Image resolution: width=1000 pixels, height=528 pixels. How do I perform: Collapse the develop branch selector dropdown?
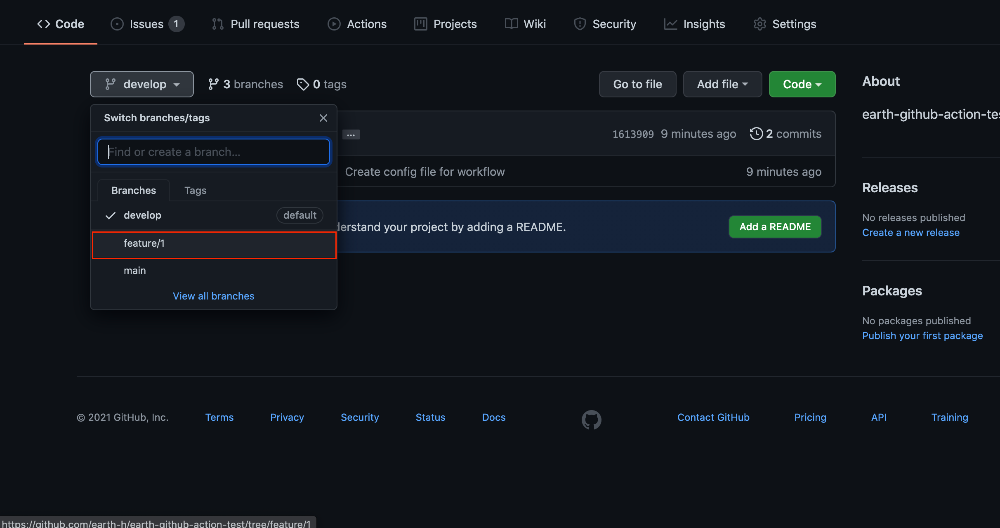(142, 84)
